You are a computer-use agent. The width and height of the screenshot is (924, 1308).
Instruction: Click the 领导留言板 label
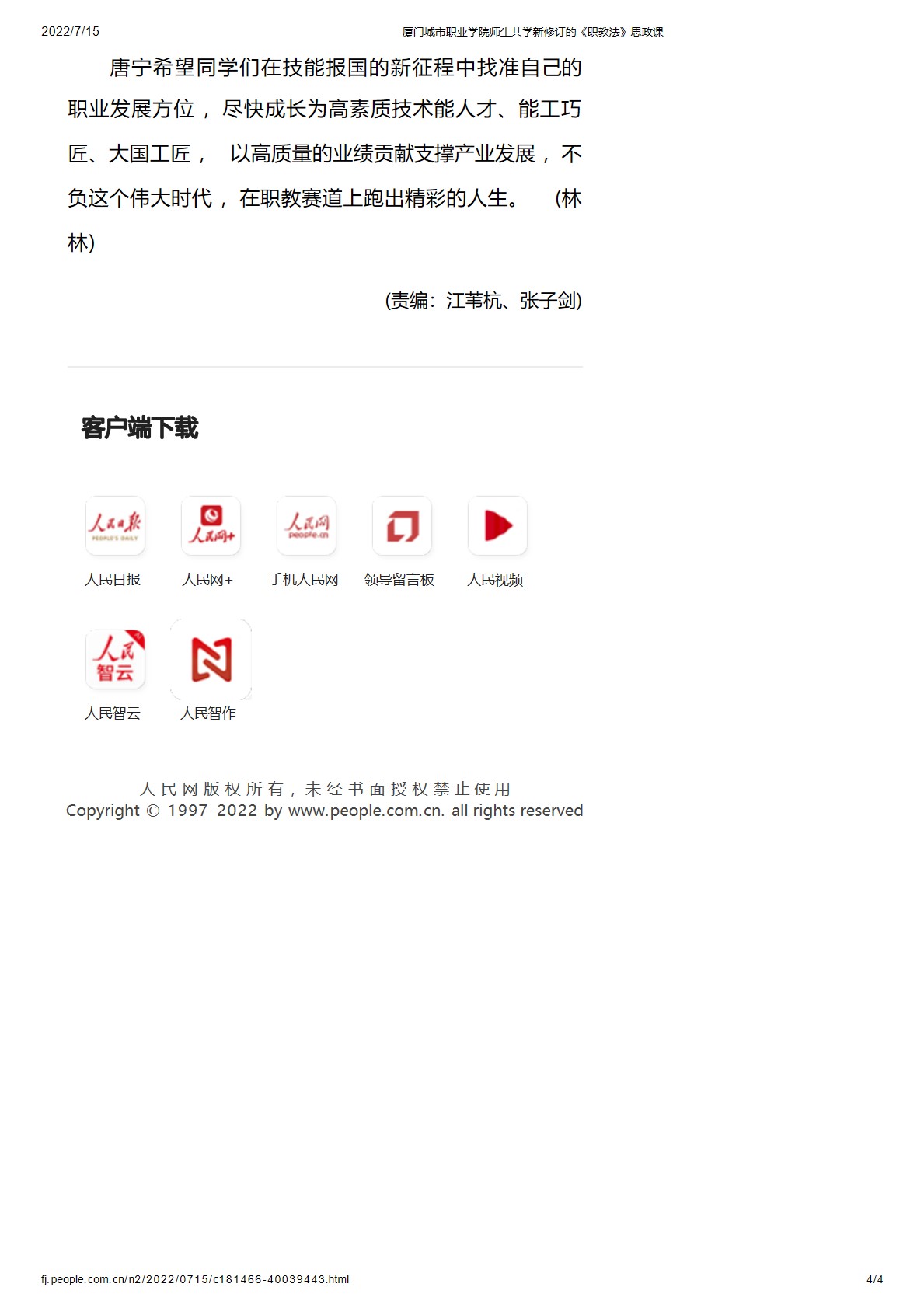[399, 580]
